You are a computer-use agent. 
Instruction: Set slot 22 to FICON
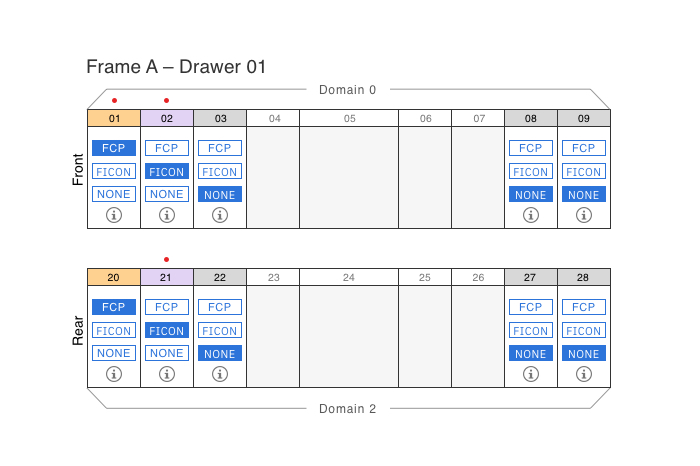coord(220,331)
